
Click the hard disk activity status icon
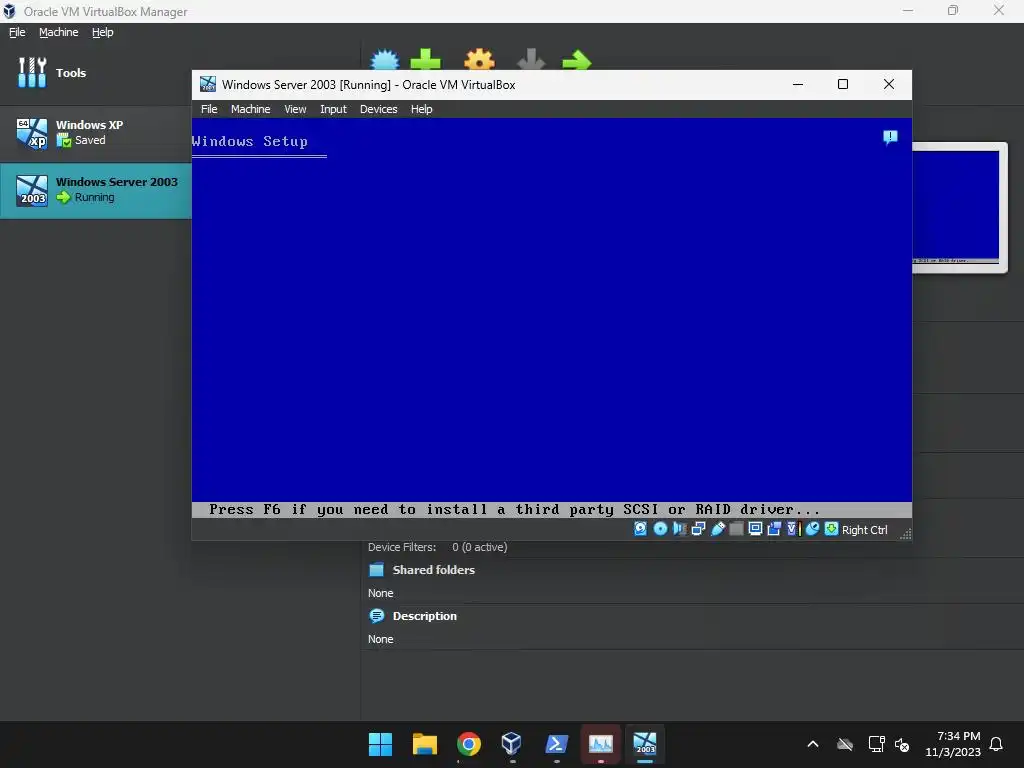641,529
